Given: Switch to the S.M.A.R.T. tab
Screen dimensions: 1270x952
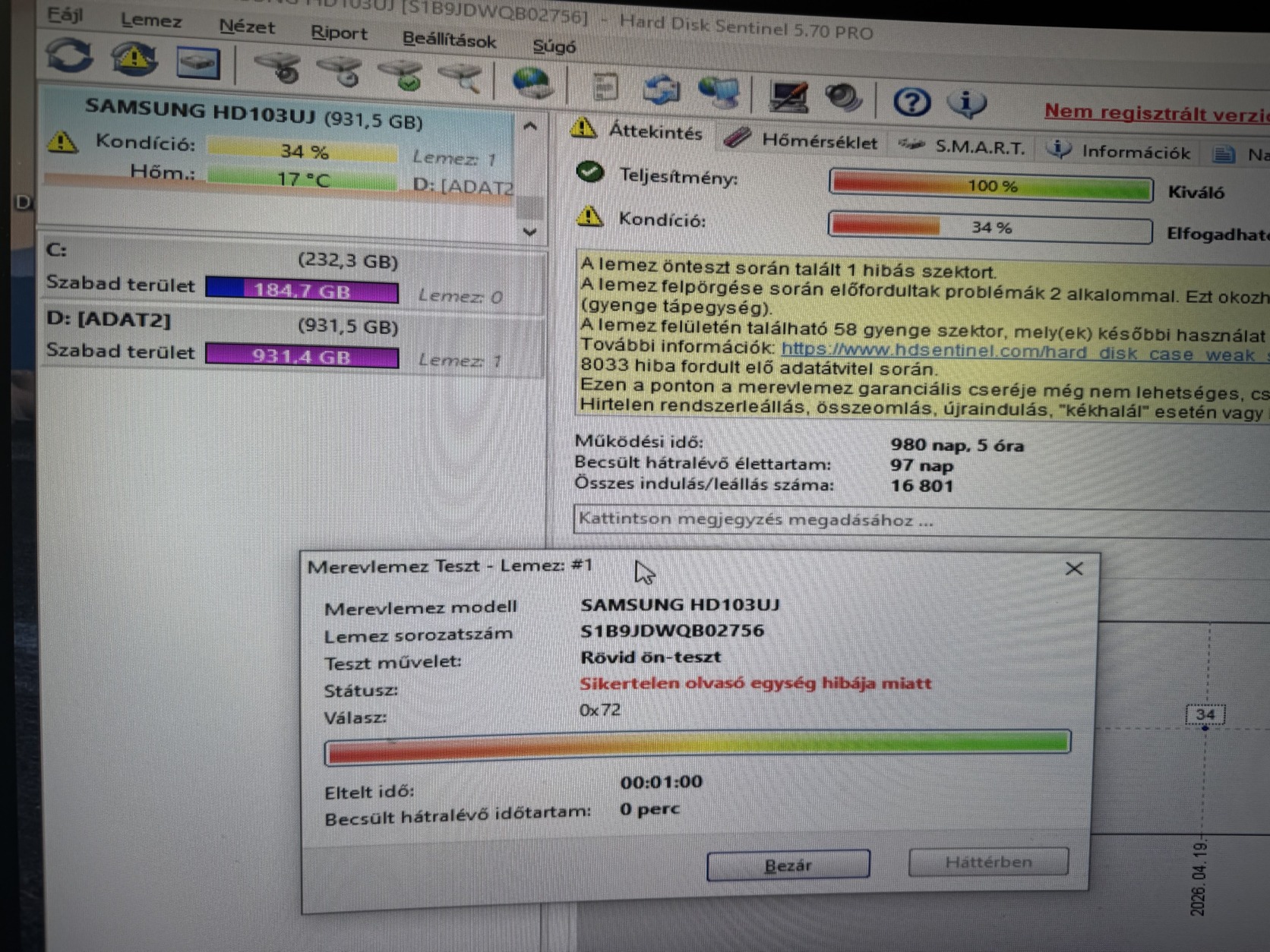Looking at the screenshot, I should pos(963,146).
